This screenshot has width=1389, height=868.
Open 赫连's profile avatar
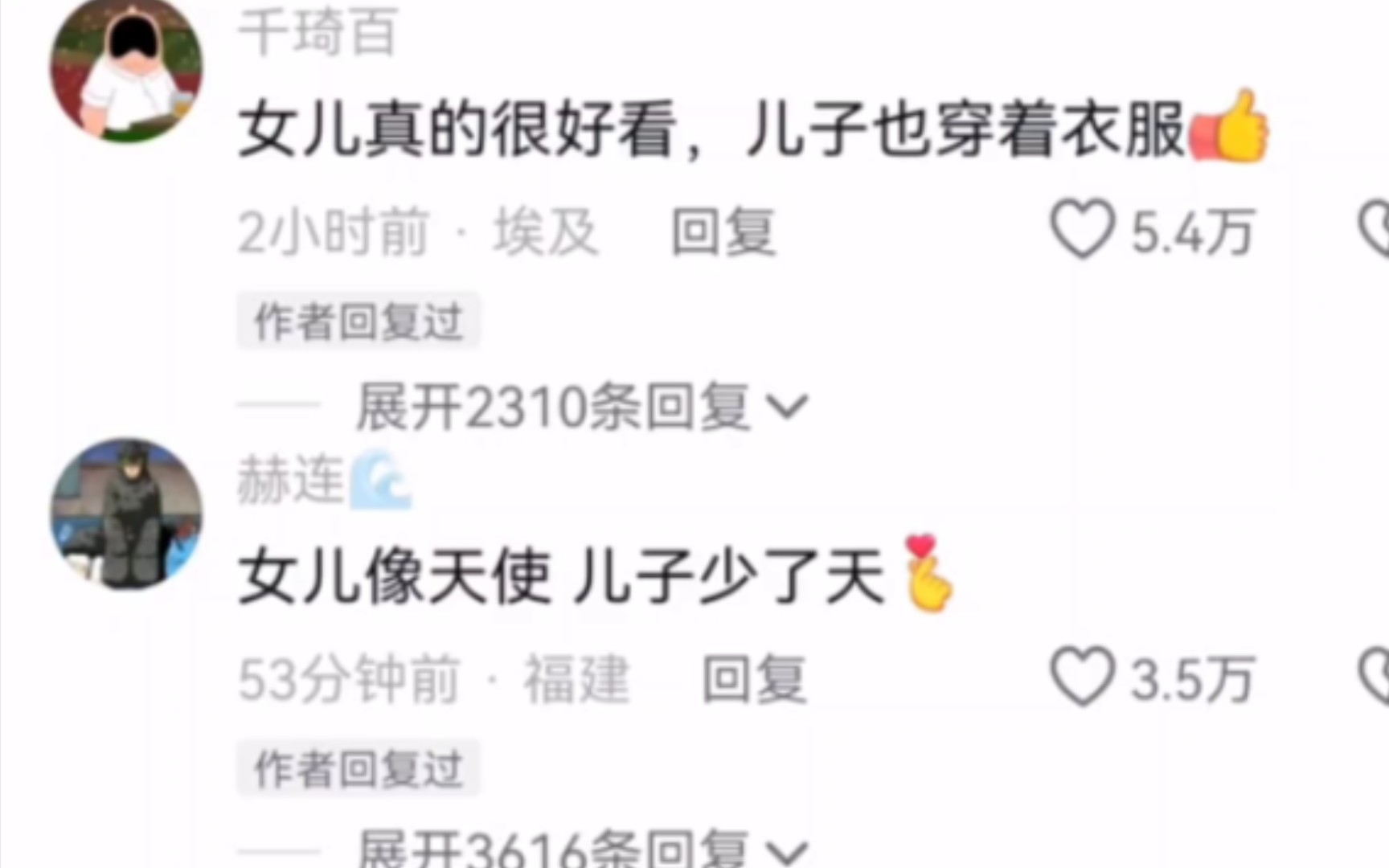[126, 514]
